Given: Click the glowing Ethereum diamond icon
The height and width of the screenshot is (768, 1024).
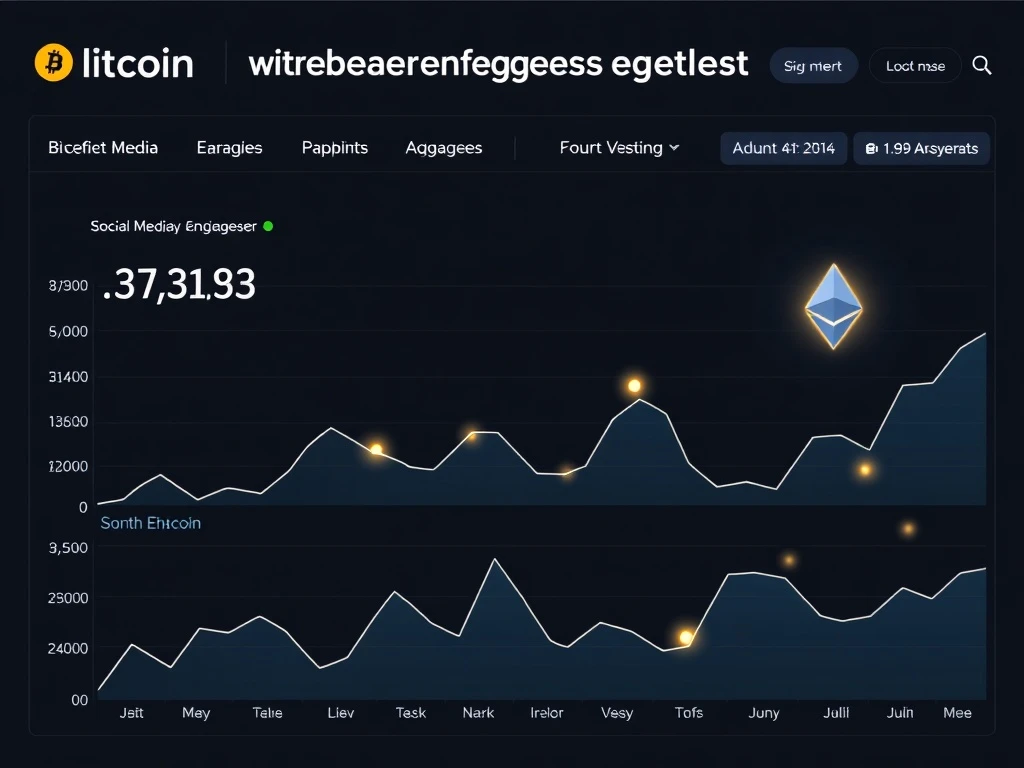Looking at the screenshot, I should click(833, 307).
